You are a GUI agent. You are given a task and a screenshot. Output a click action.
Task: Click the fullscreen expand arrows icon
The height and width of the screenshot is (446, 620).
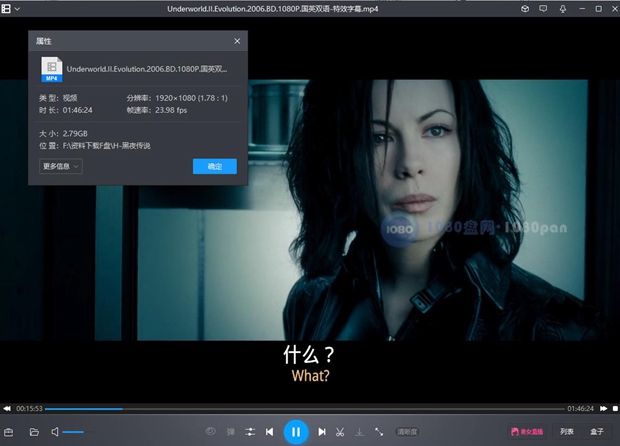click(x=379, y=432)
